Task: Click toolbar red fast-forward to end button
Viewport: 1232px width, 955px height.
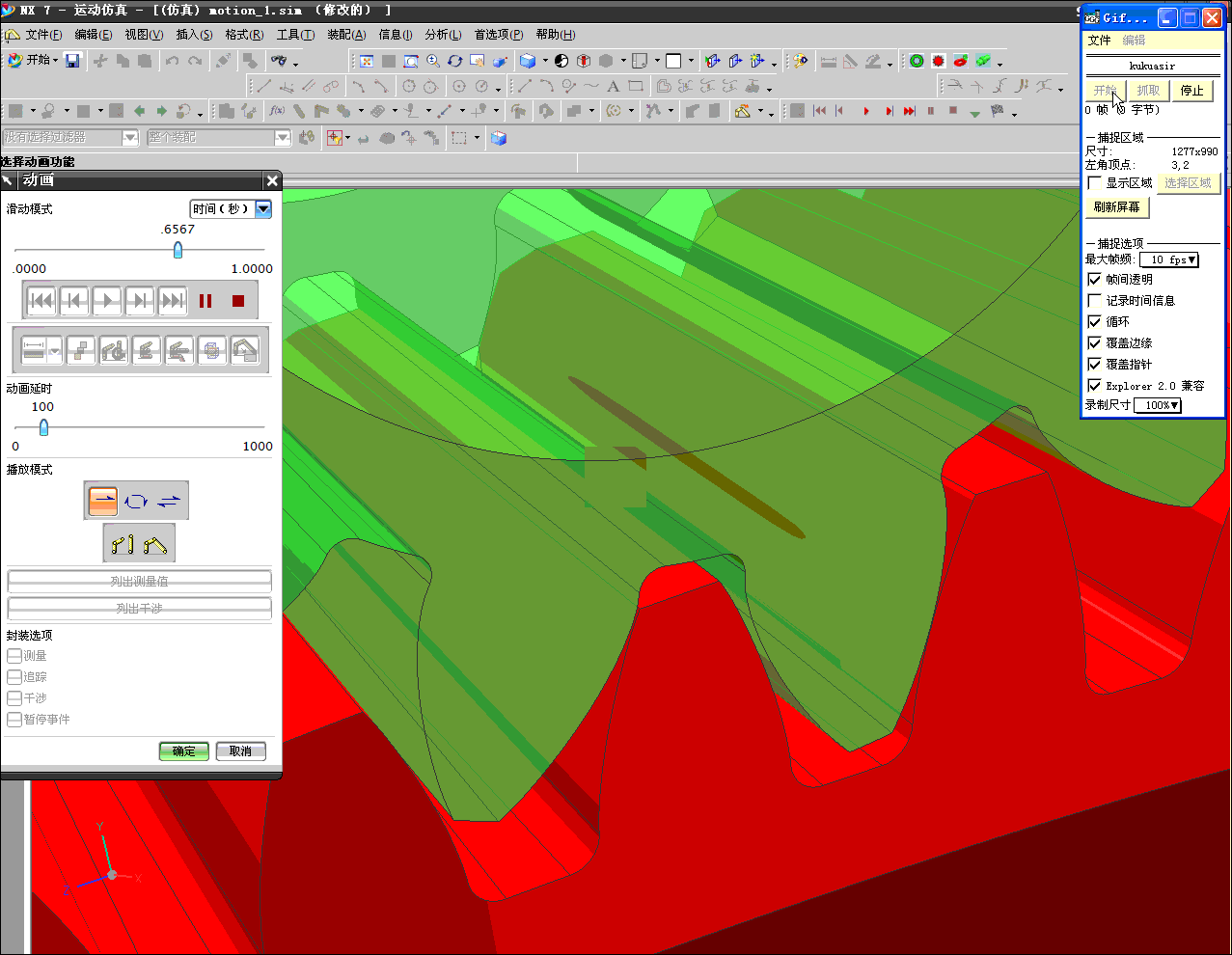Action: coord(909,111)
